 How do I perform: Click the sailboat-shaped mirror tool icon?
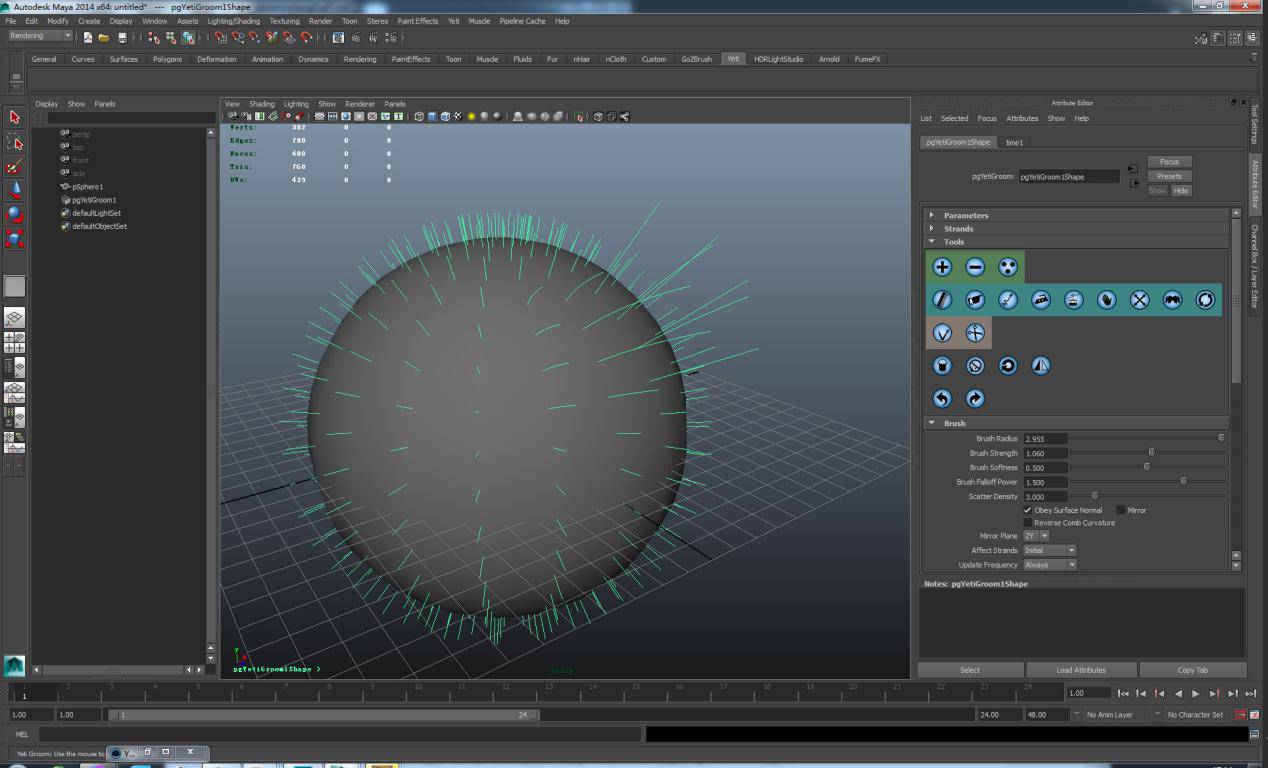point(1040,366)
